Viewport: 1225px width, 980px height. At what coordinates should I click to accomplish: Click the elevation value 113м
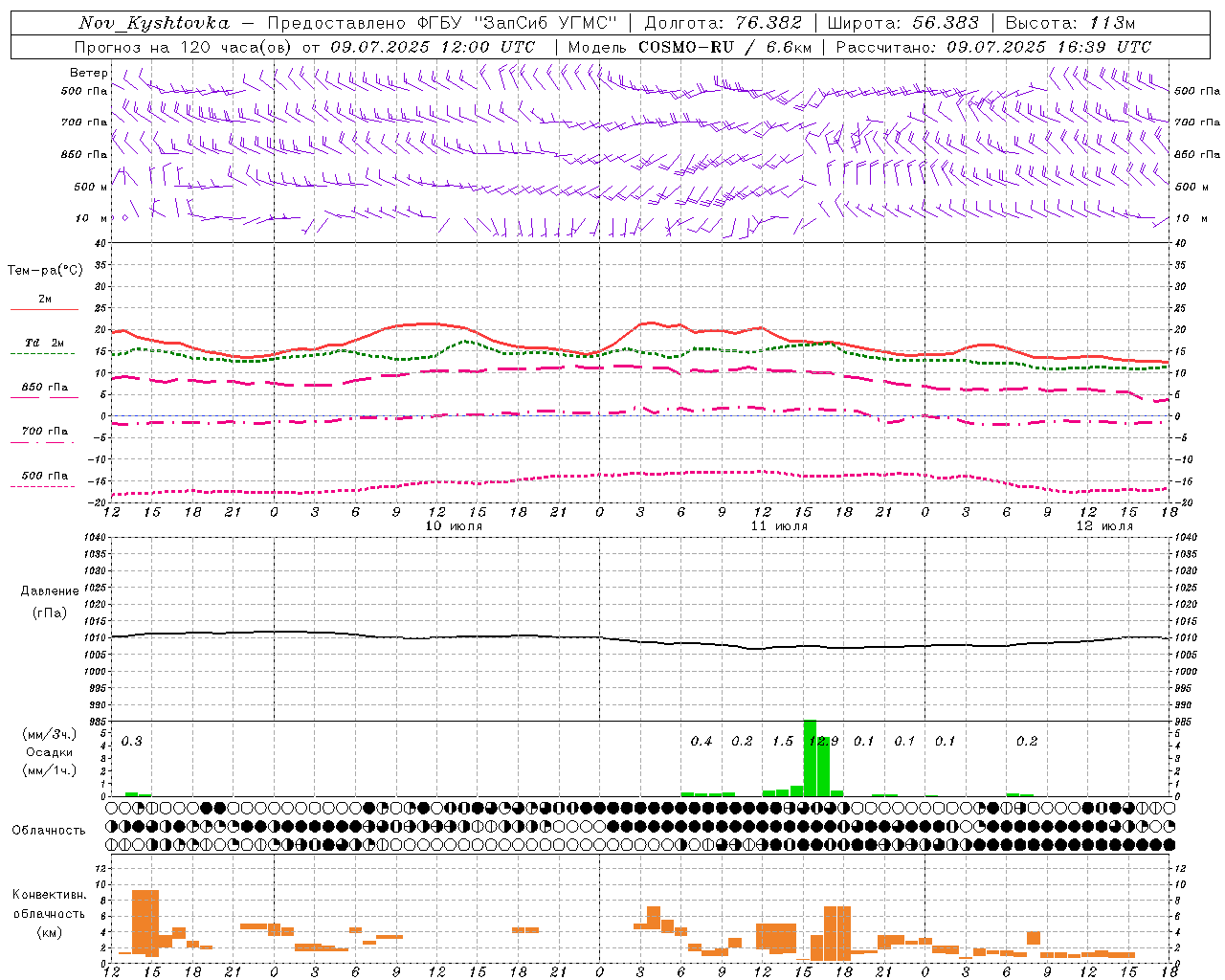point(1111,23)
